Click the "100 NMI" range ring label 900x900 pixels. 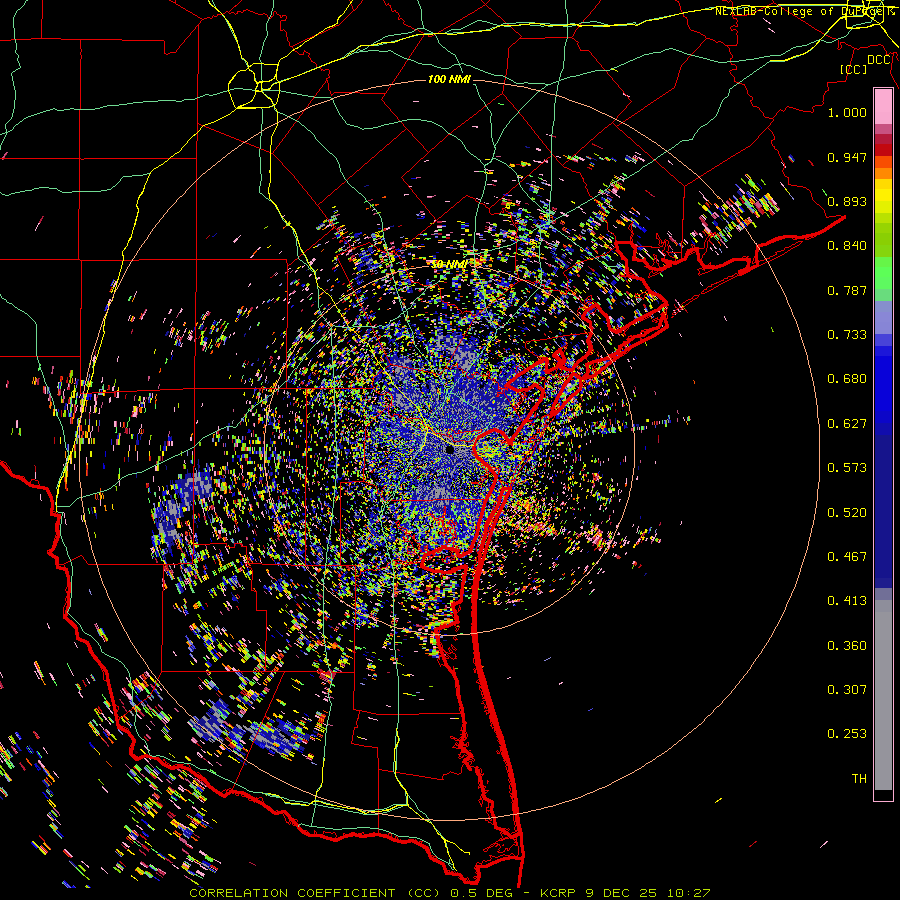pos(449,79)
